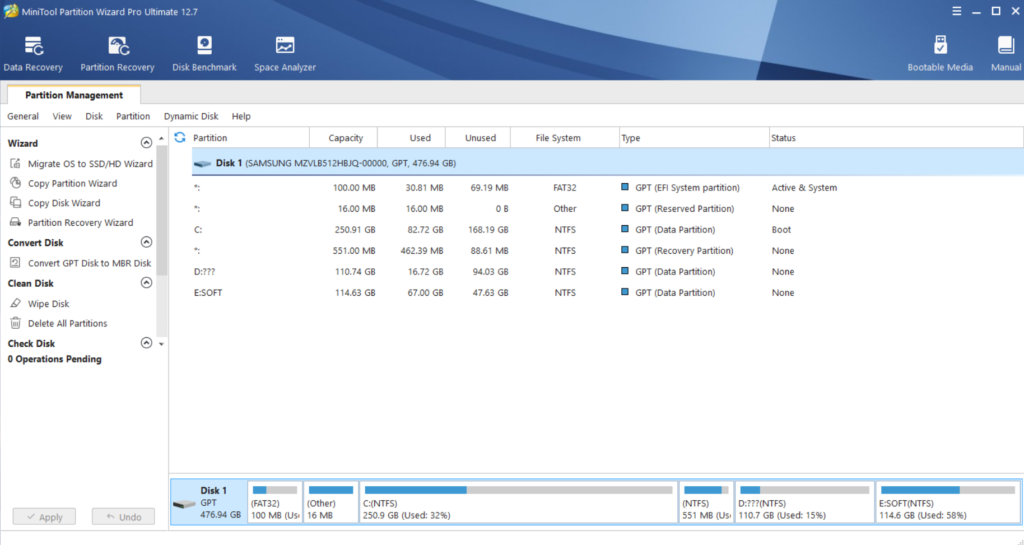Click the Wipe Disk option
Image resolution: width=1024 pixels, height=545 pixels.
pos(48,303)
